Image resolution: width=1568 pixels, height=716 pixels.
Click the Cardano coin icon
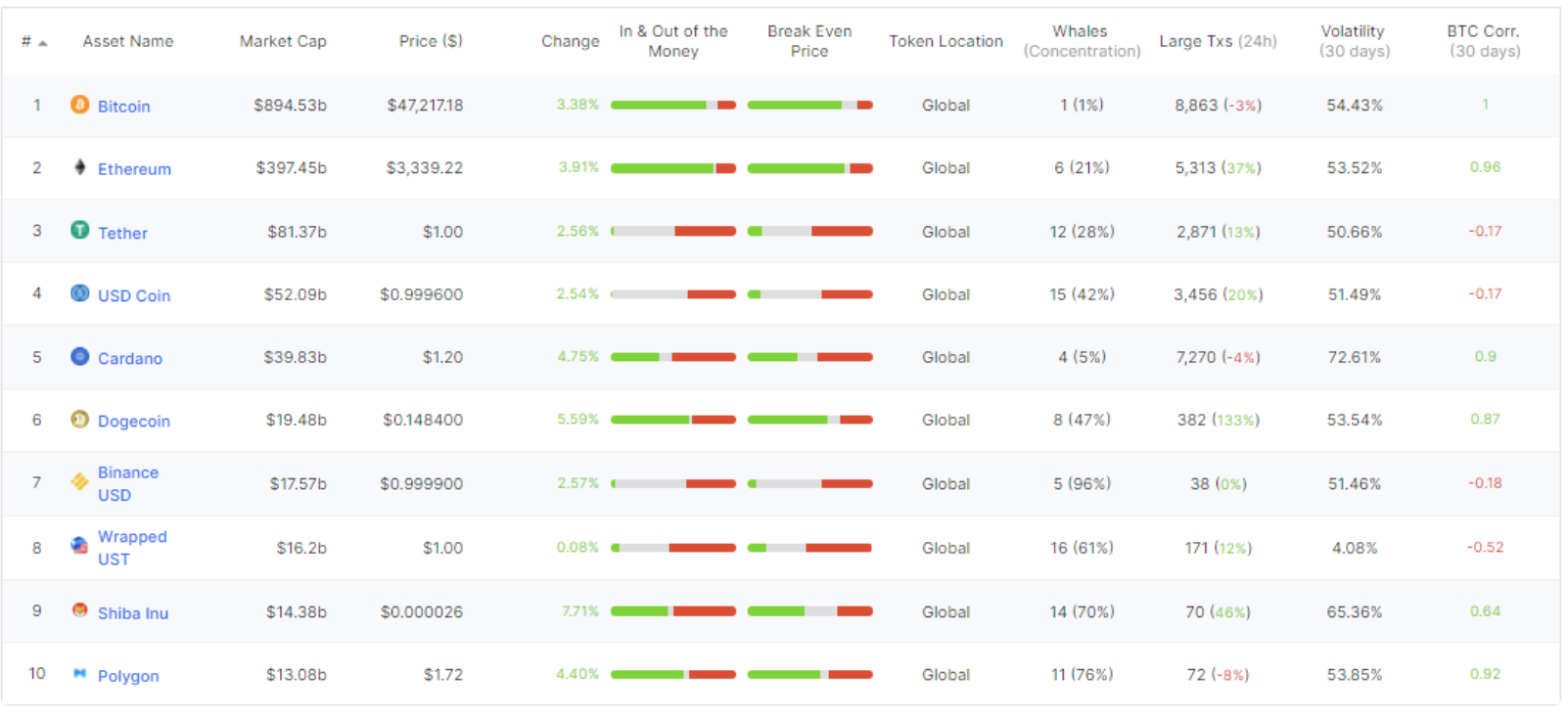(x=80, y=356)
